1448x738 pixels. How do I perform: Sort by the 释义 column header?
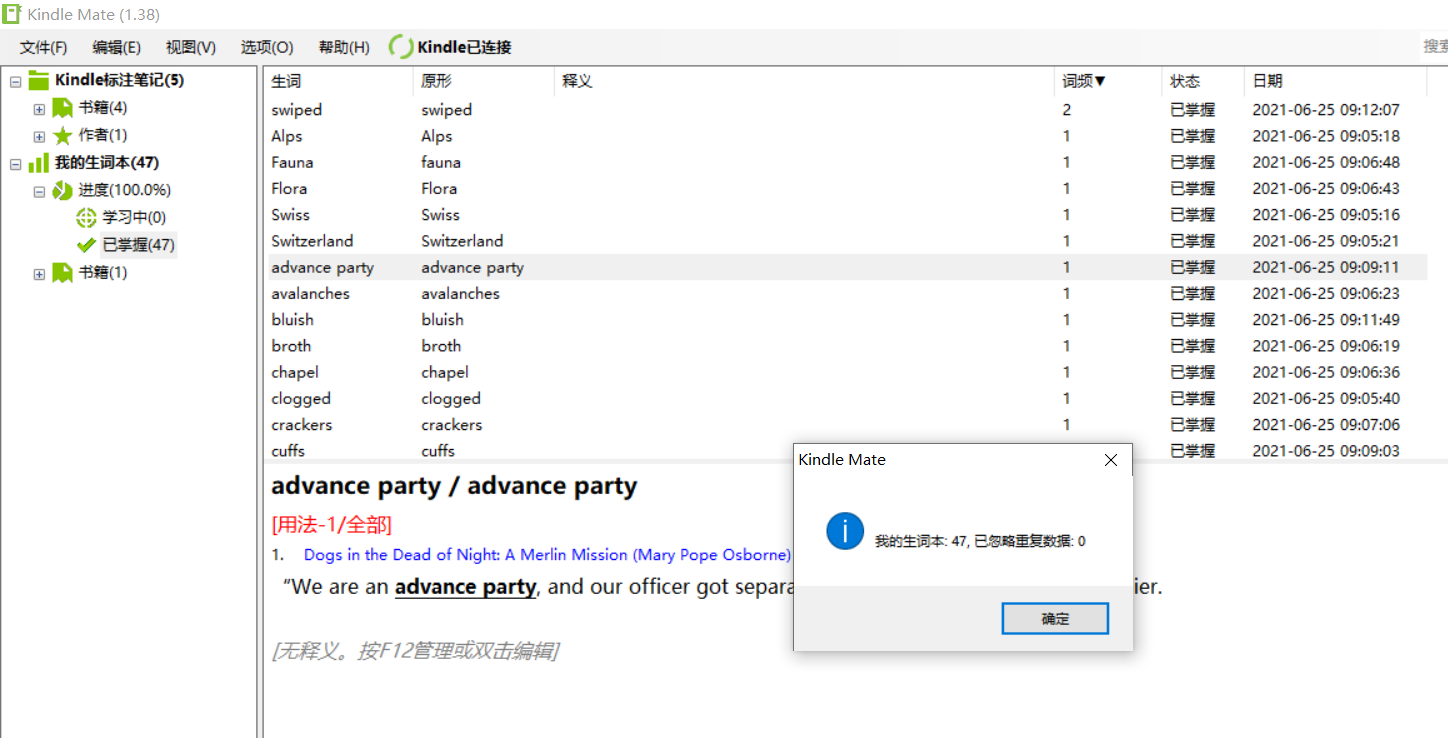tap(805, 81)
